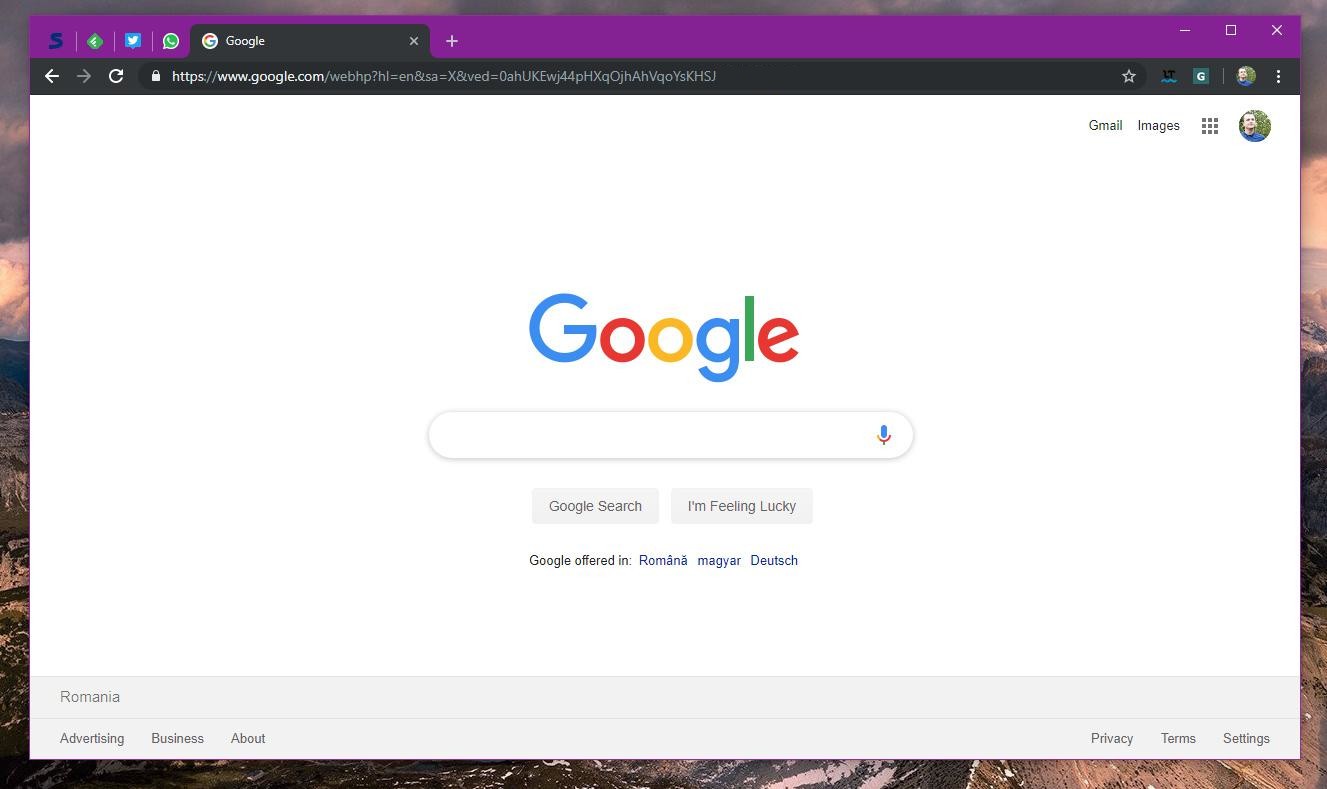Image resolution: width=1327 pixels, height=789 pixels.
Task: Close the Chrome window
Action: tap(1277, 30)
